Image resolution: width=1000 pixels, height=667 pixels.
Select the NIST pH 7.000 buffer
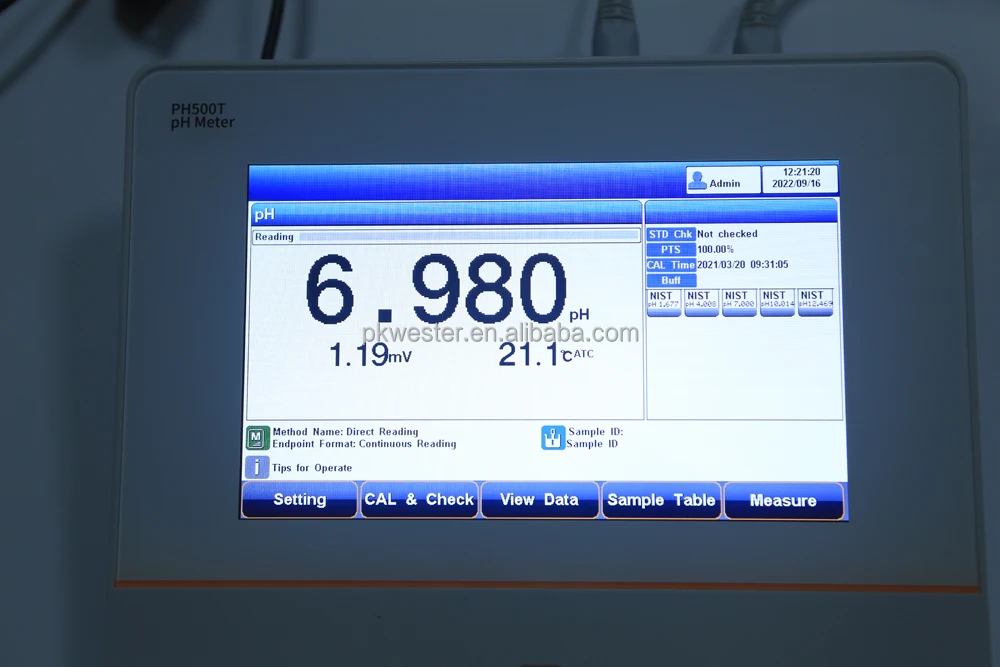pos(739,302)
